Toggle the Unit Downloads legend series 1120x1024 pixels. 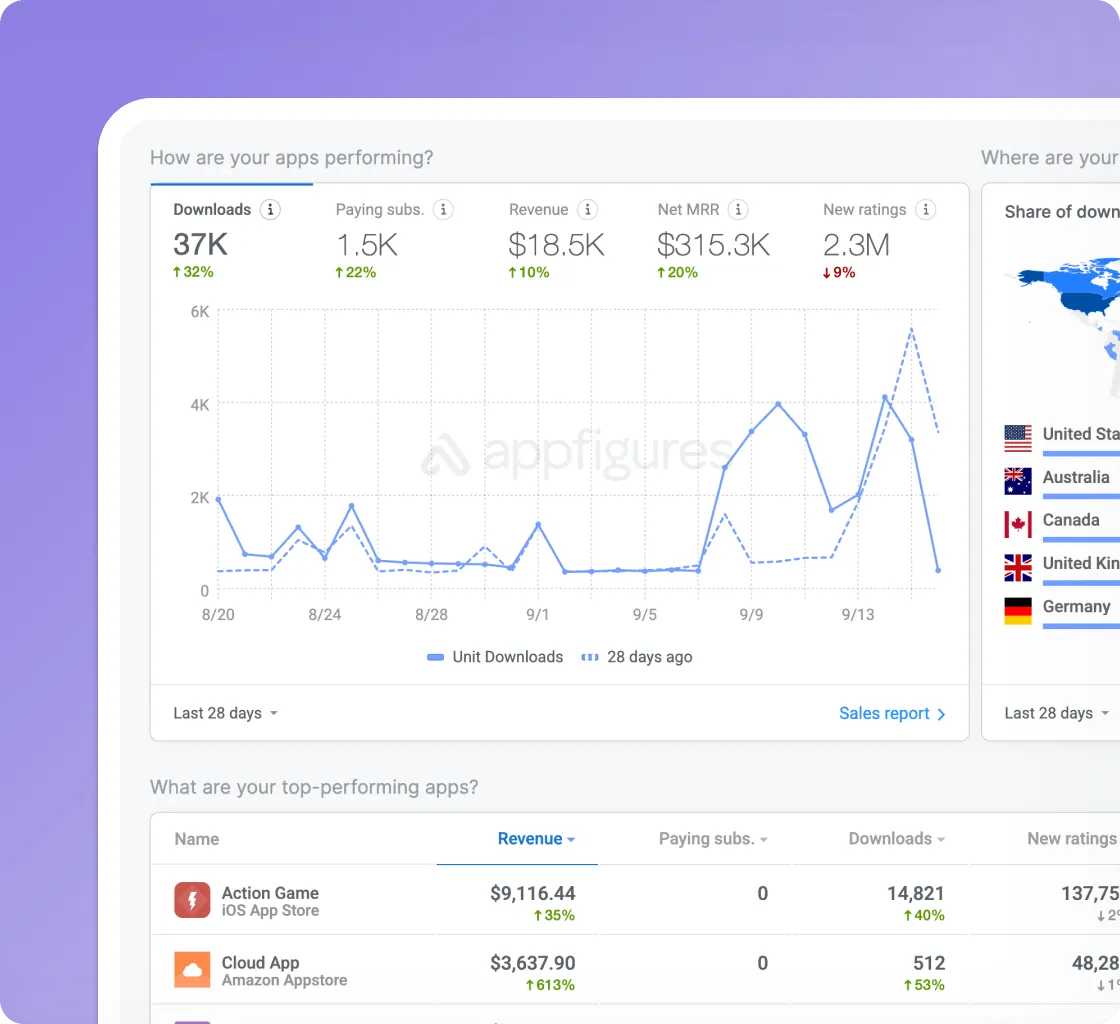pos(495,657)
